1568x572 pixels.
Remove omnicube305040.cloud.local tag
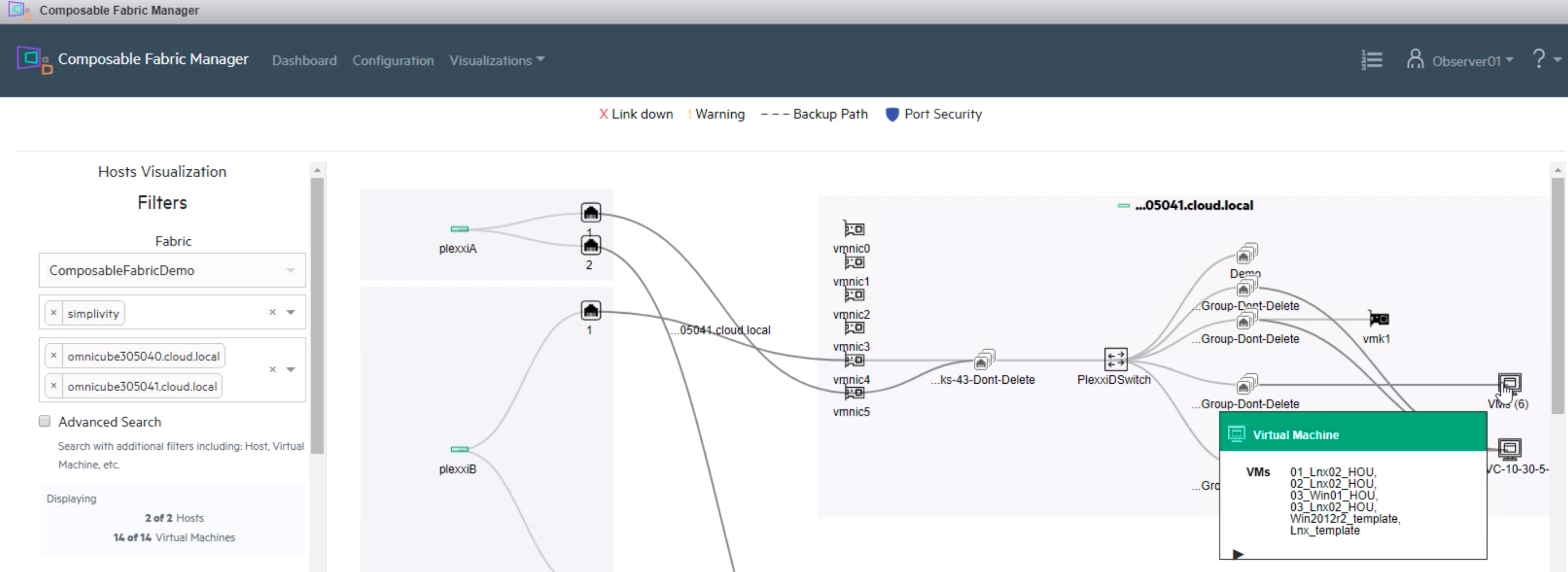tap(53, 355)
